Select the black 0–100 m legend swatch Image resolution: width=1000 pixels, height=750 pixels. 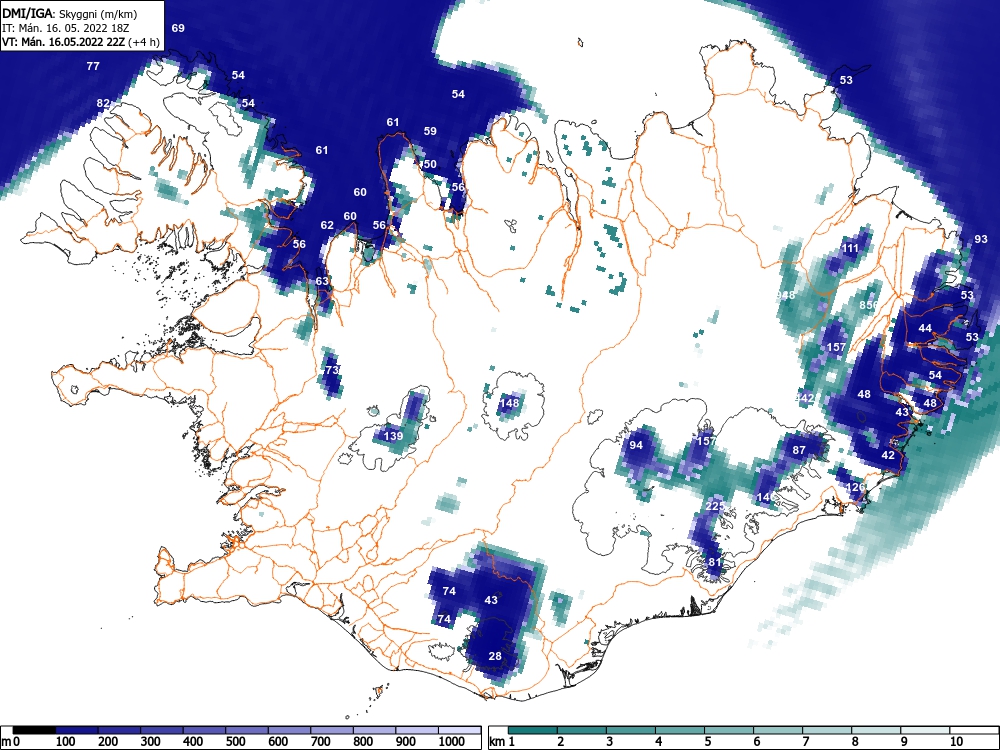click(34, 730)
